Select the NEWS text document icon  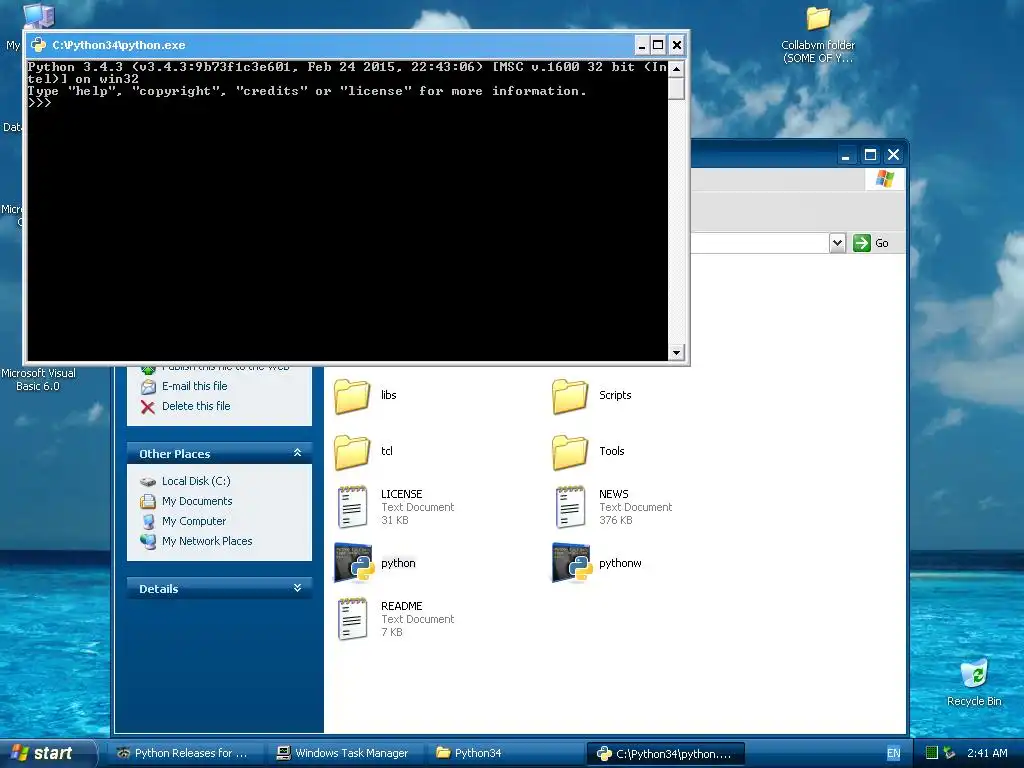[571, 507]
